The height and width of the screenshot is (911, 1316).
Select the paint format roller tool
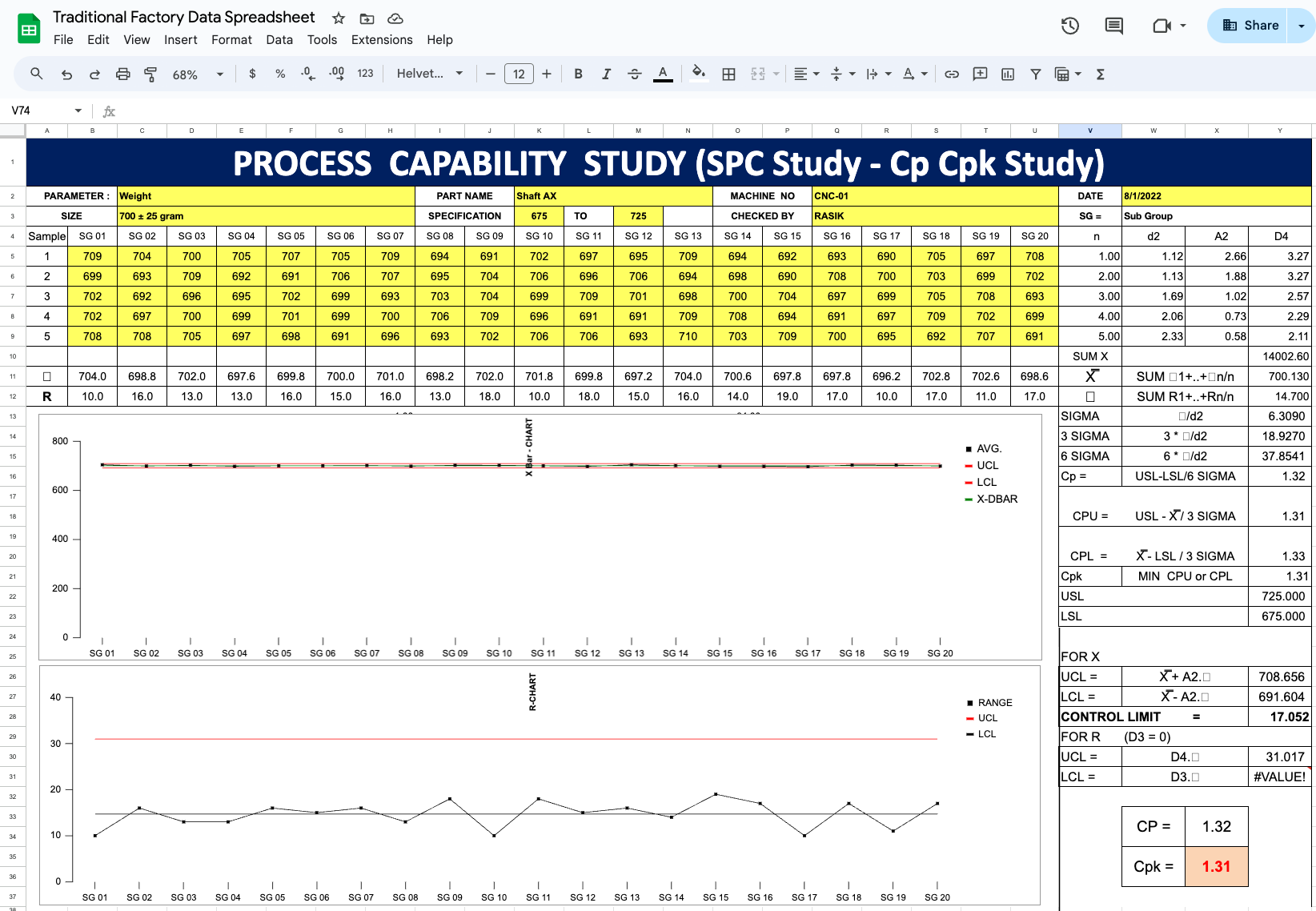[x=150, y=74]
